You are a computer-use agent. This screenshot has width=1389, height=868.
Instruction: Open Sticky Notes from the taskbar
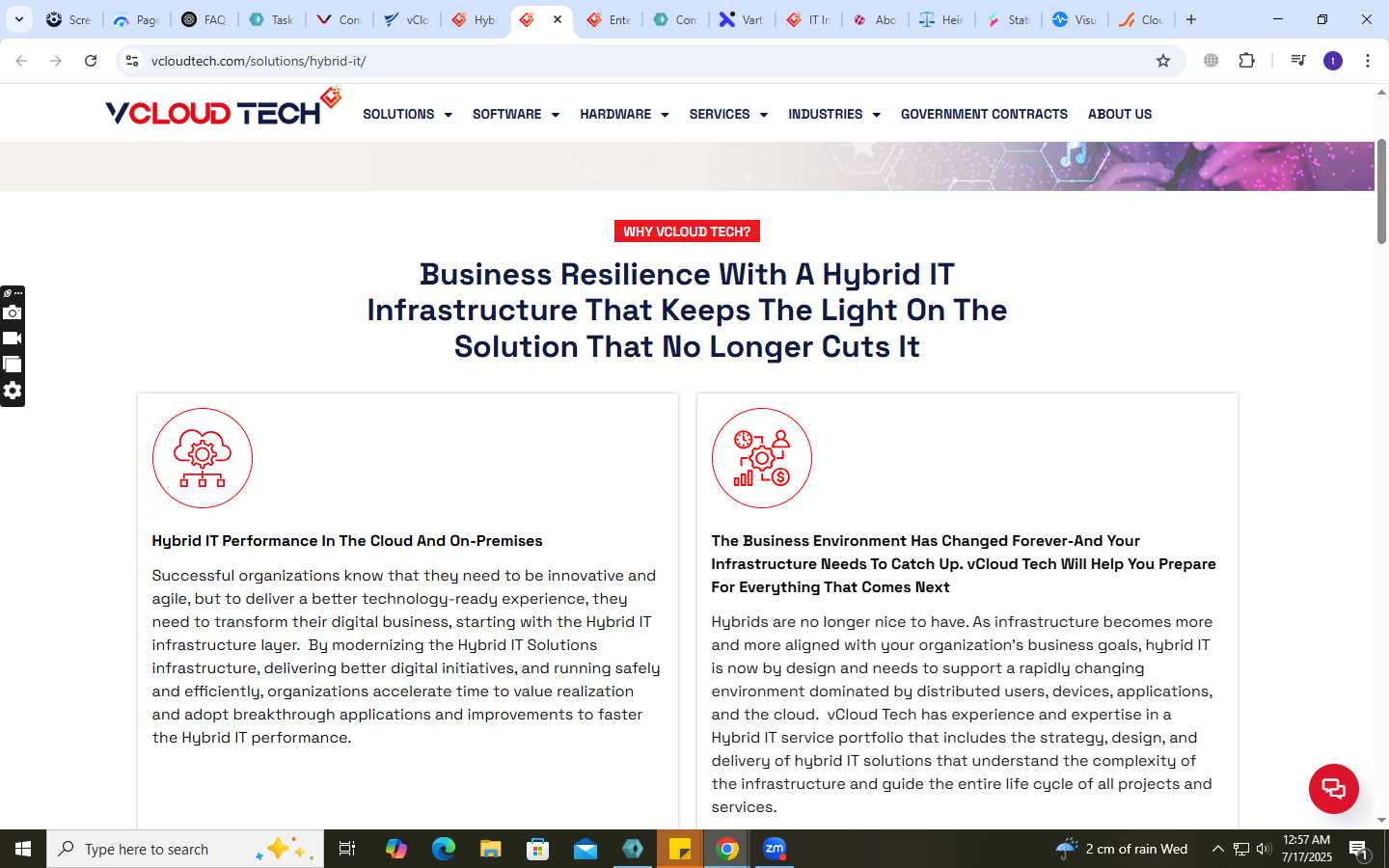[x=680, y=849]
